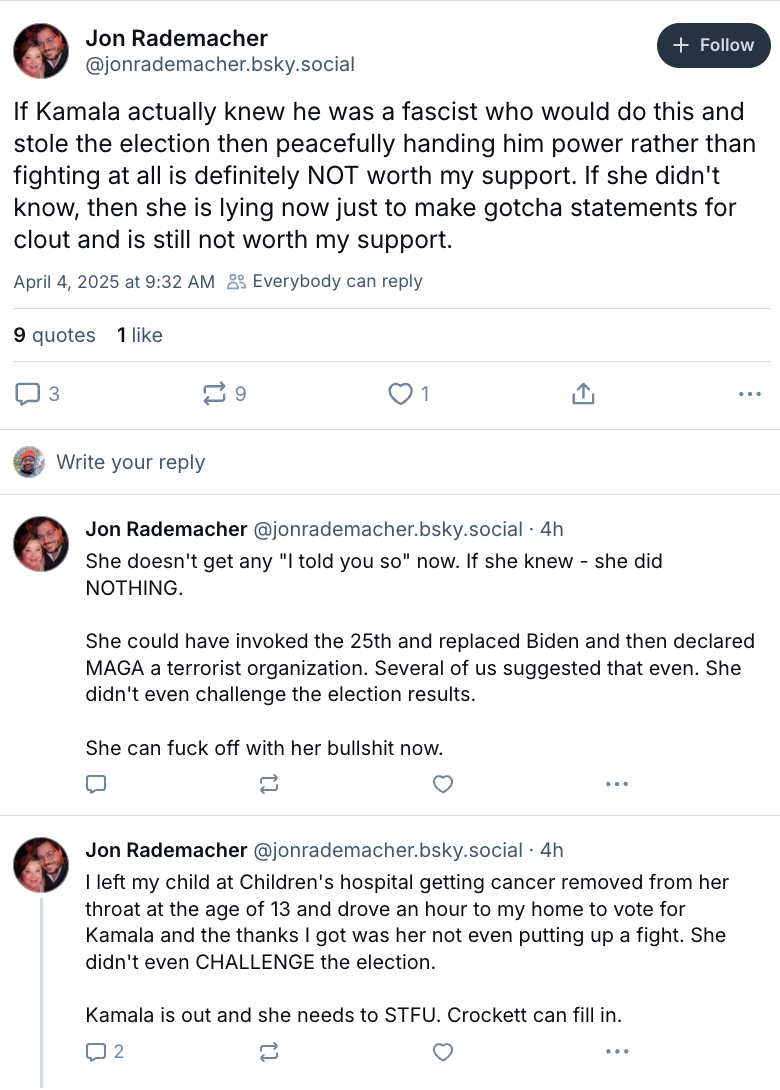Repost the "I told you so" post
This screenshot has height=1090, width=780.
(269, 784)
